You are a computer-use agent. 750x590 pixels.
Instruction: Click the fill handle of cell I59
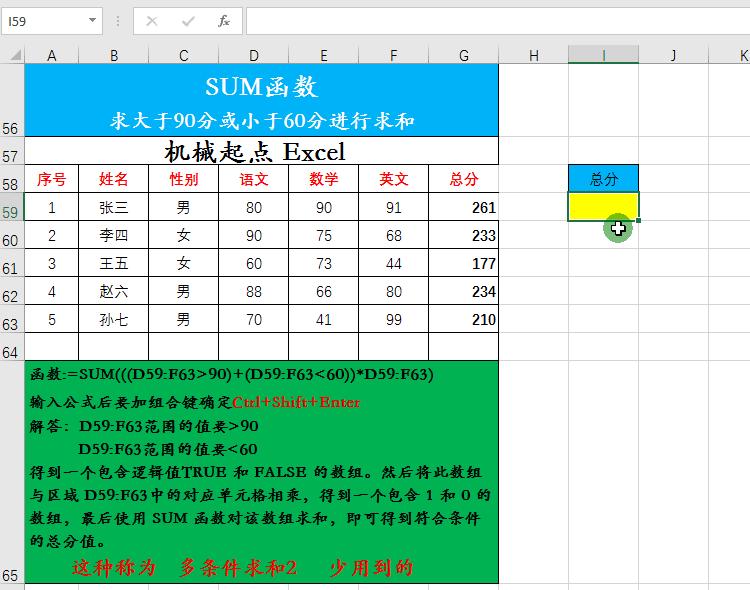click(639, 221)
